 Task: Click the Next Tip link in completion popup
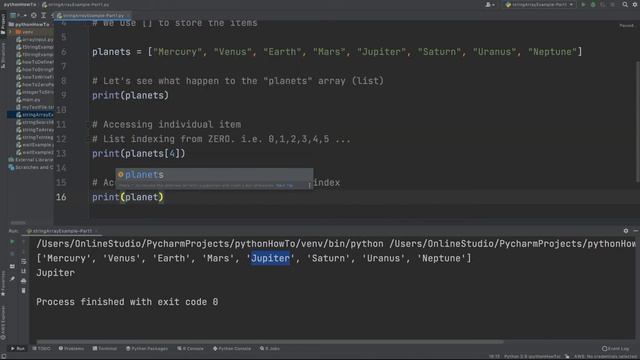coord(284,185)
